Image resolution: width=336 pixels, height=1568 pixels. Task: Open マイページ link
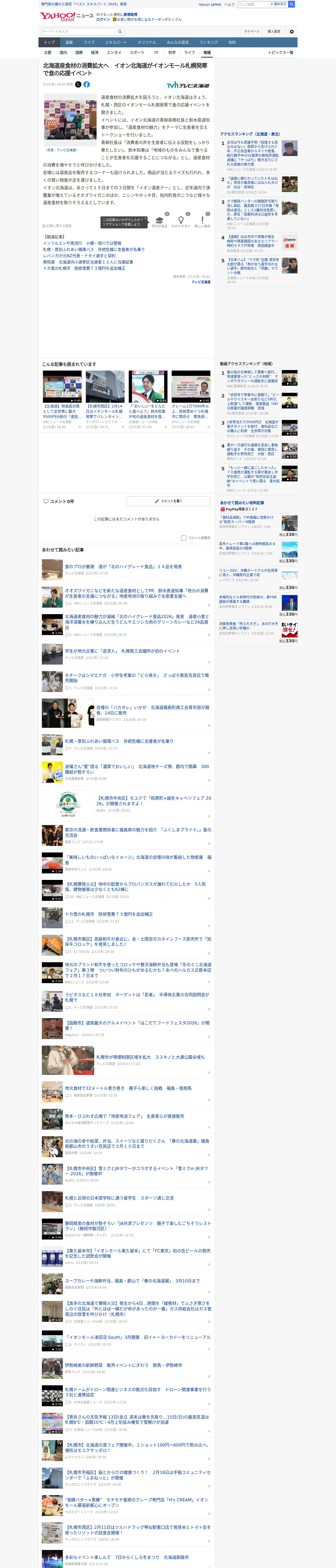tap(251, 32)
